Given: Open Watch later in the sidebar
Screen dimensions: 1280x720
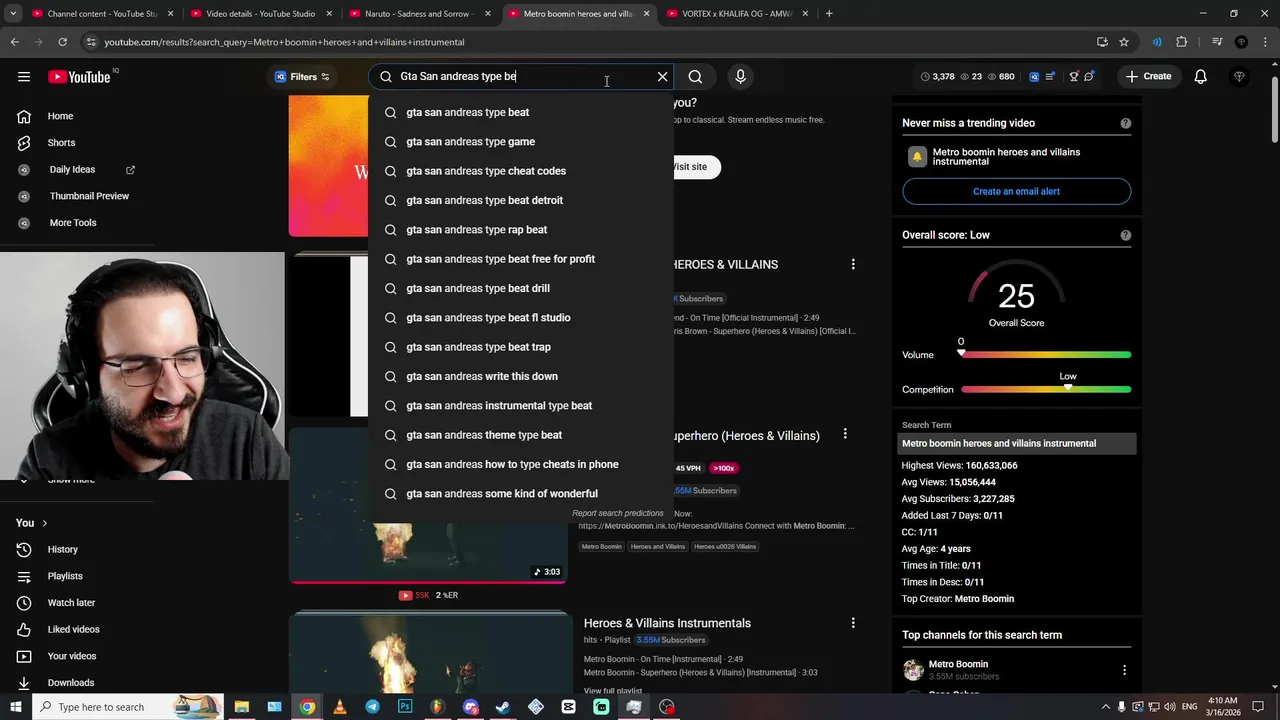Looking at the screenshot, I should pos(71,603).
